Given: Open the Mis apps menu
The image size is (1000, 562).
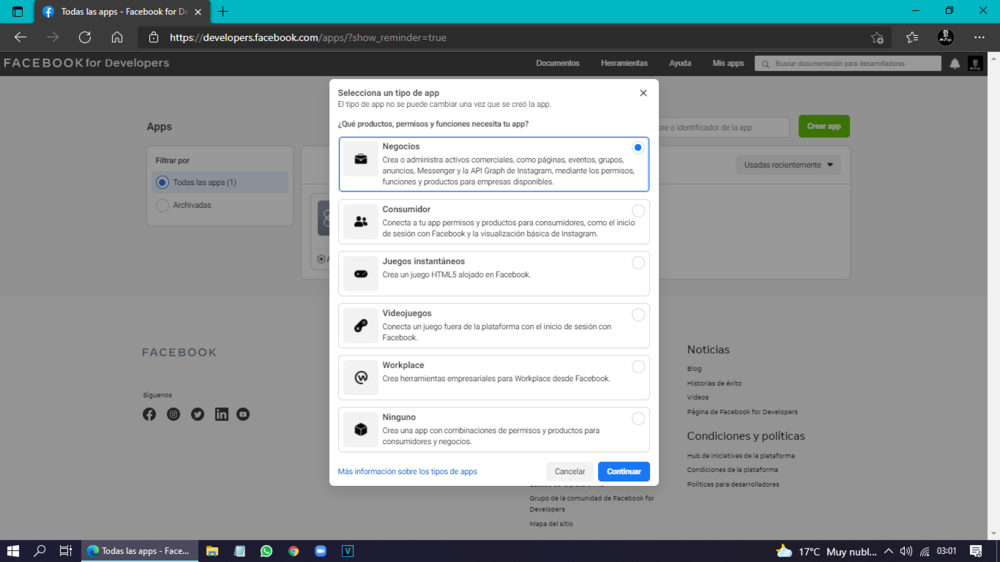Looking at the screenshot, I should 728,63.
